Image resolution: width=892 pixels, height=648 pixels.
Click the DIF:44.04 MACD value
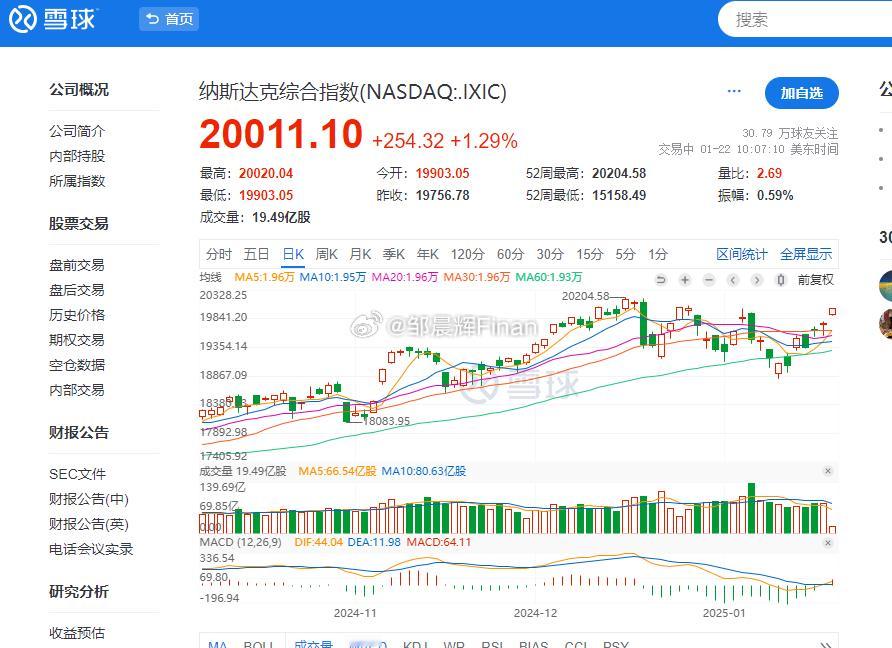pyautogui.click(x=319, y=542)
